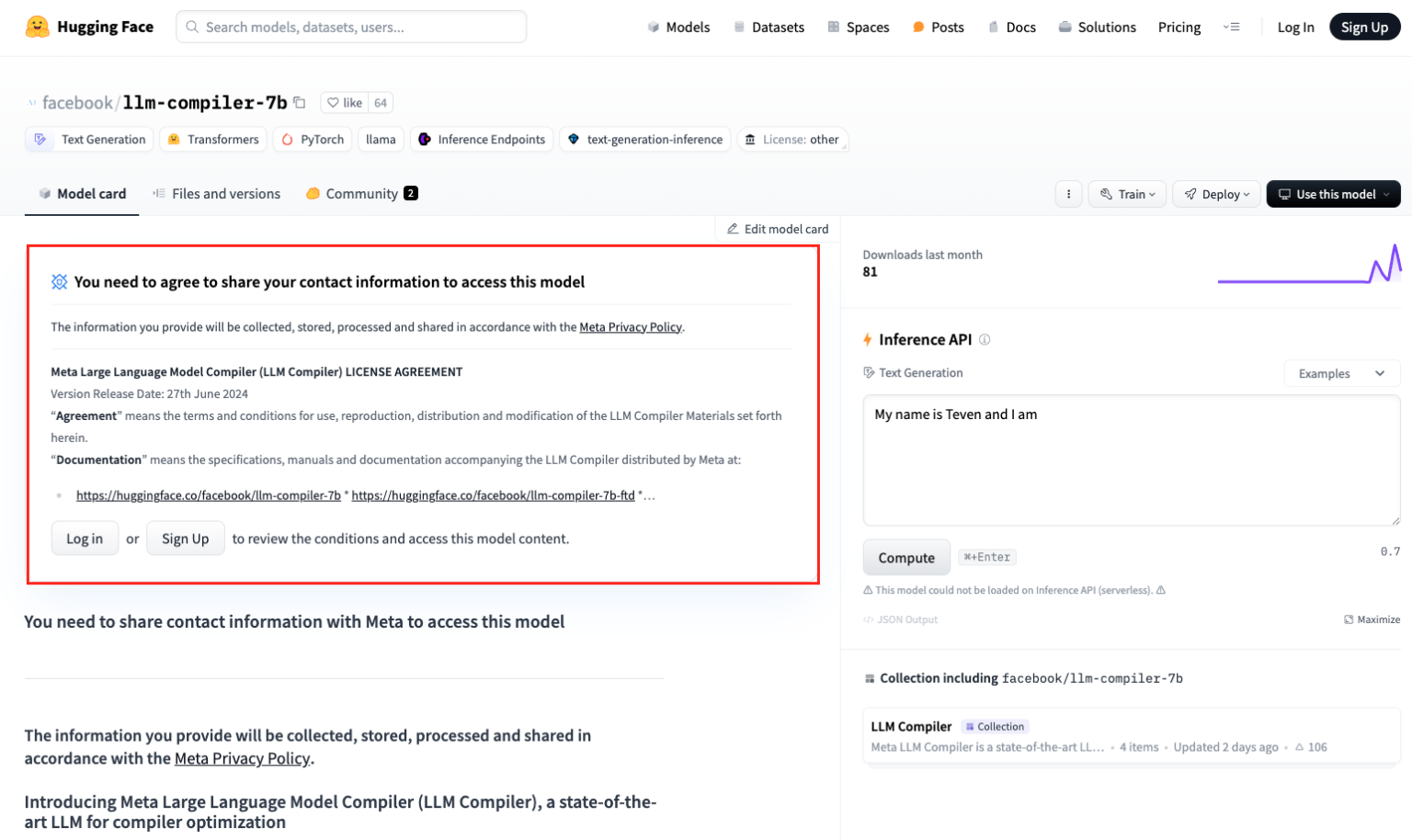Open the License: other tag
Screen dimensions: 1412x840
coord(792,139)
